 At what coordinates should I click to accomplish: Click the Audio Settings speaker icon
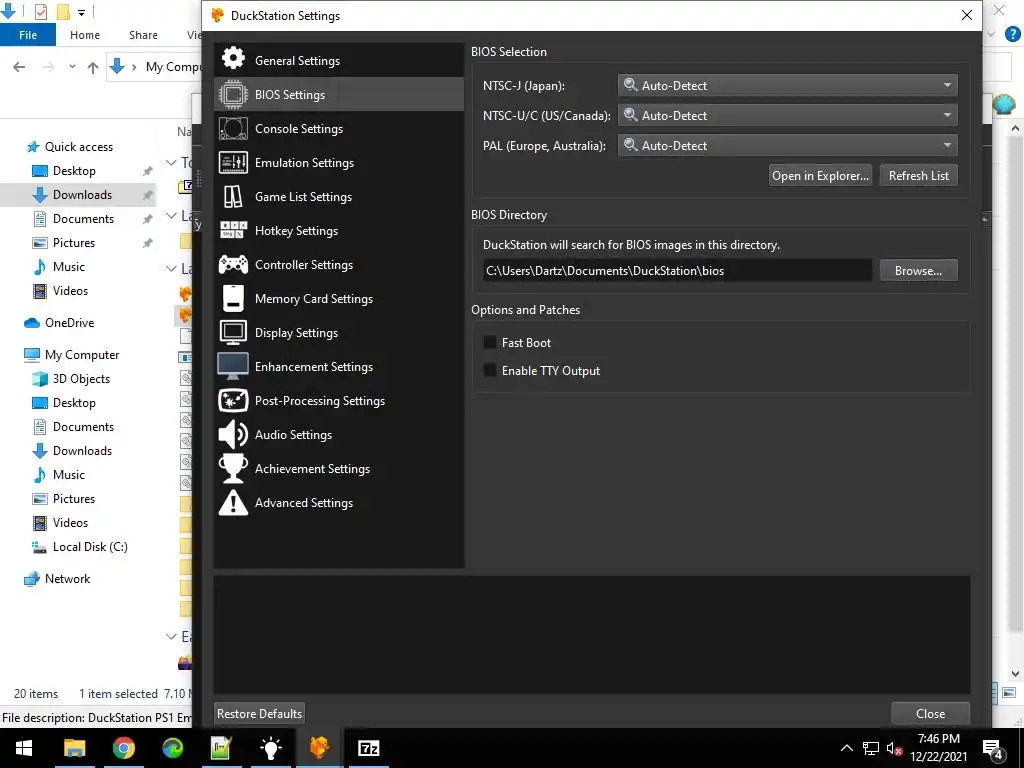[x=233, y=434]
